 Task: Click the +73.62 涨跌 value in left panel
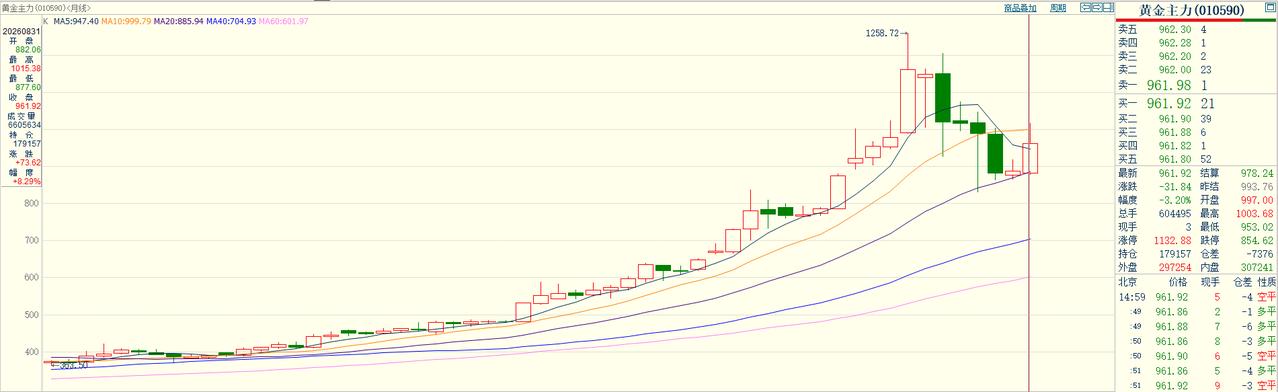pyautogui.click(x=27, y=162)
